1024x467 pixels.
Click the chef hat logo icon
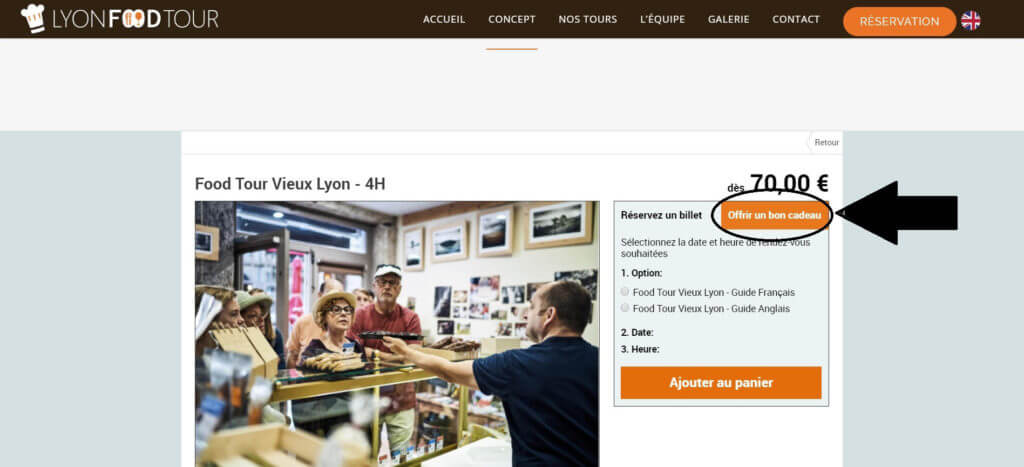33,18
